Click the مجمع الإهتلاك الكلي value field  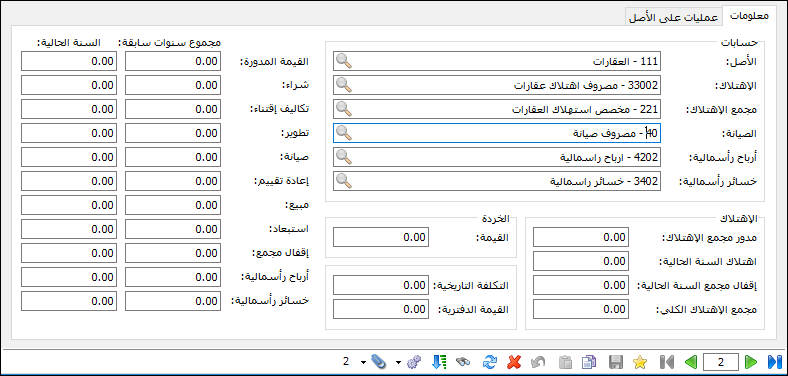pos(580,309)
